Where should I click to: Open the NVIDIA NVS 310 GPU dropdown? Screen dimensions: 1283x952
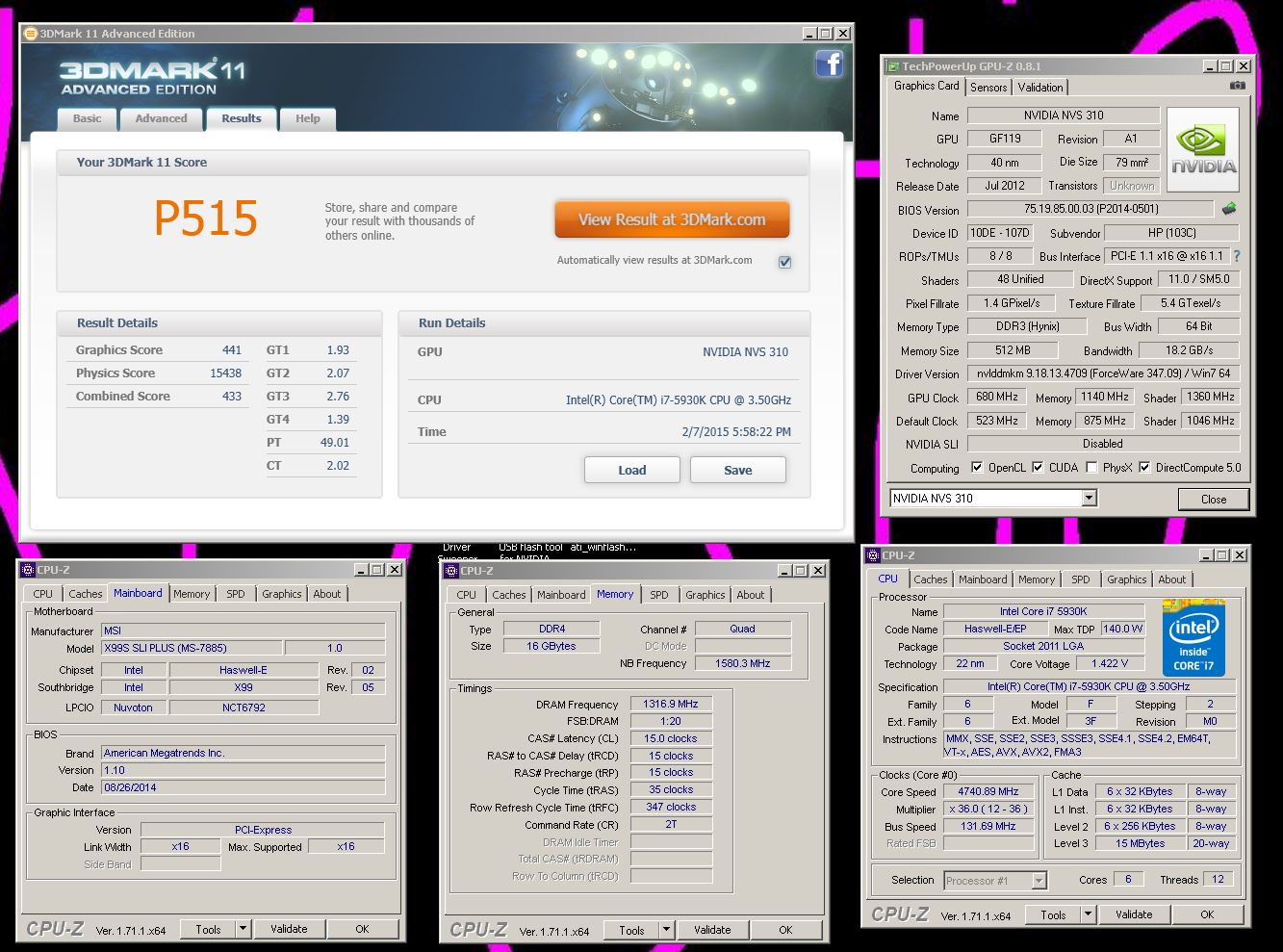pyautogui.click(x=1089, y=498)
